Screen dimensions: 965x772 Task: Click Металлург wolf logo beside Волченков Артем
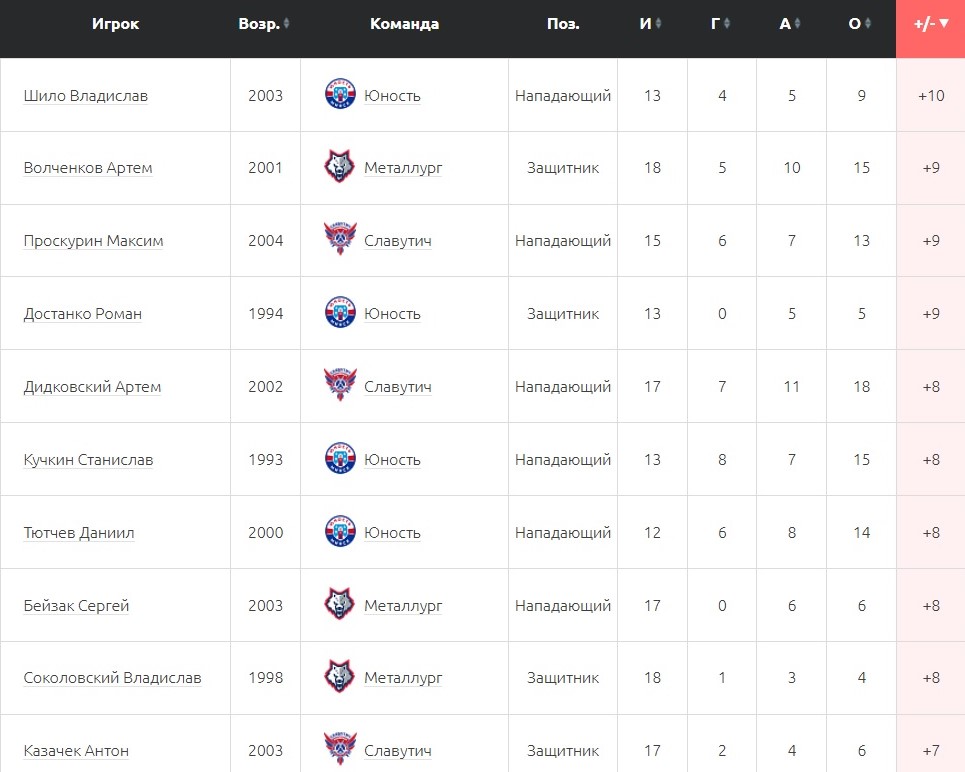340,168
